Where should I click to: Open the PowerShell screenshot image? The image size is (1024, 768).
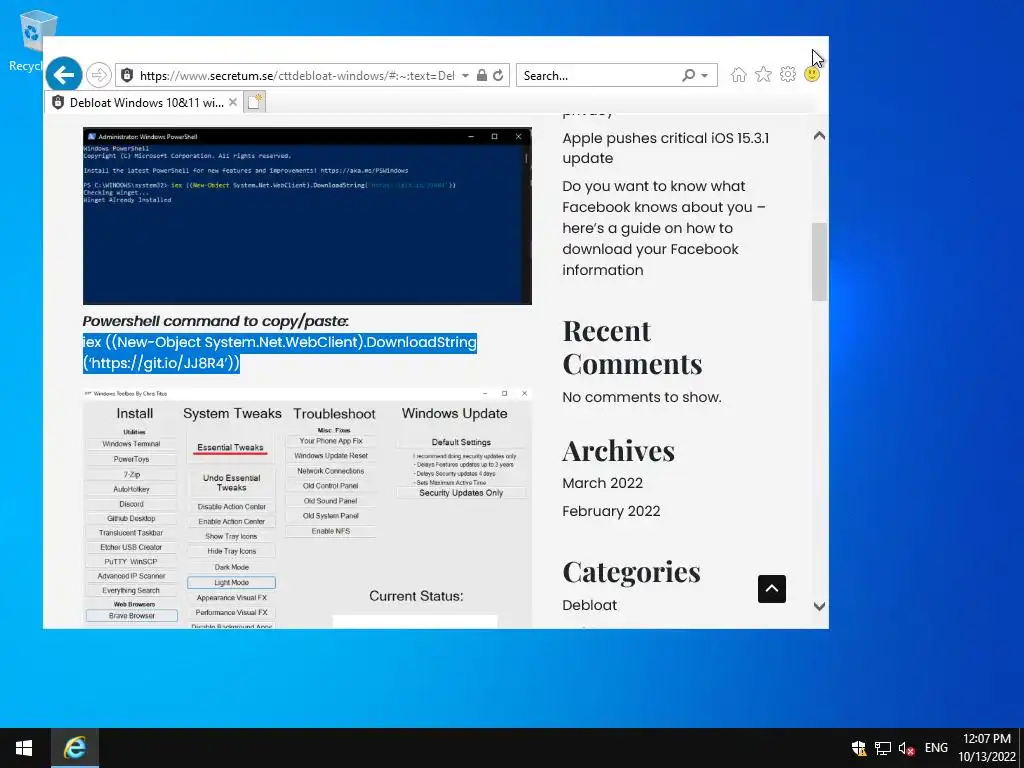(307, 216)
